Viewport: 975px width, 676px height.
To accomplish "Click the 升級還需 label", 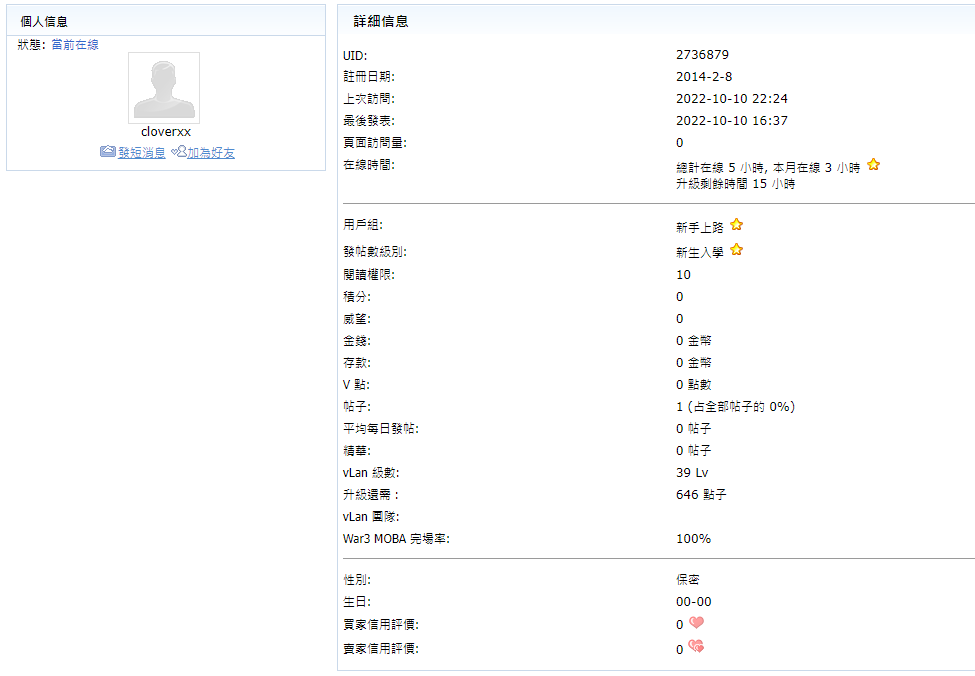I will click(371, 495).
